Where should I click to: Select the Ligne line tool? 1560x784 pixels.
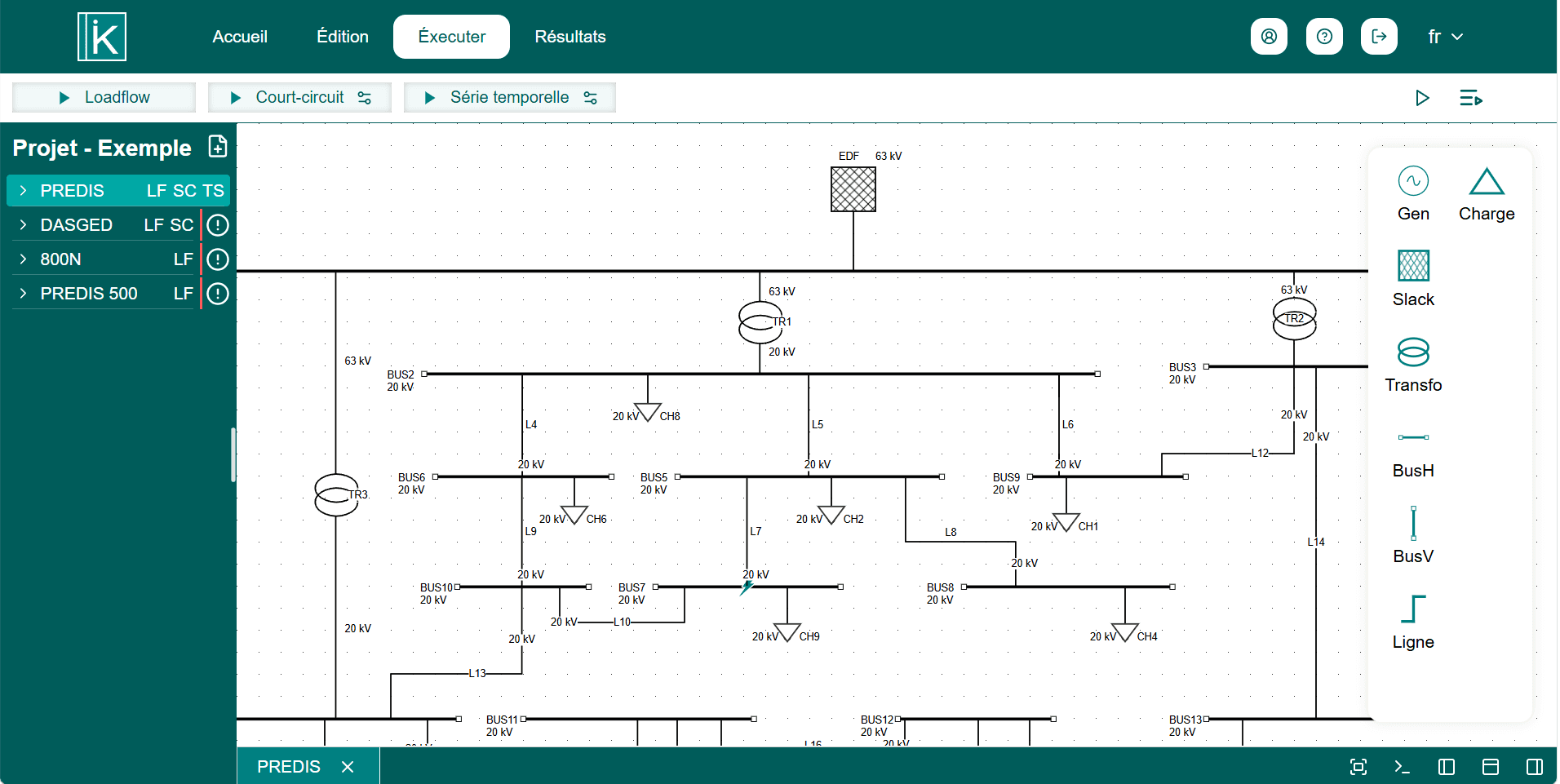pos(1413,622)
